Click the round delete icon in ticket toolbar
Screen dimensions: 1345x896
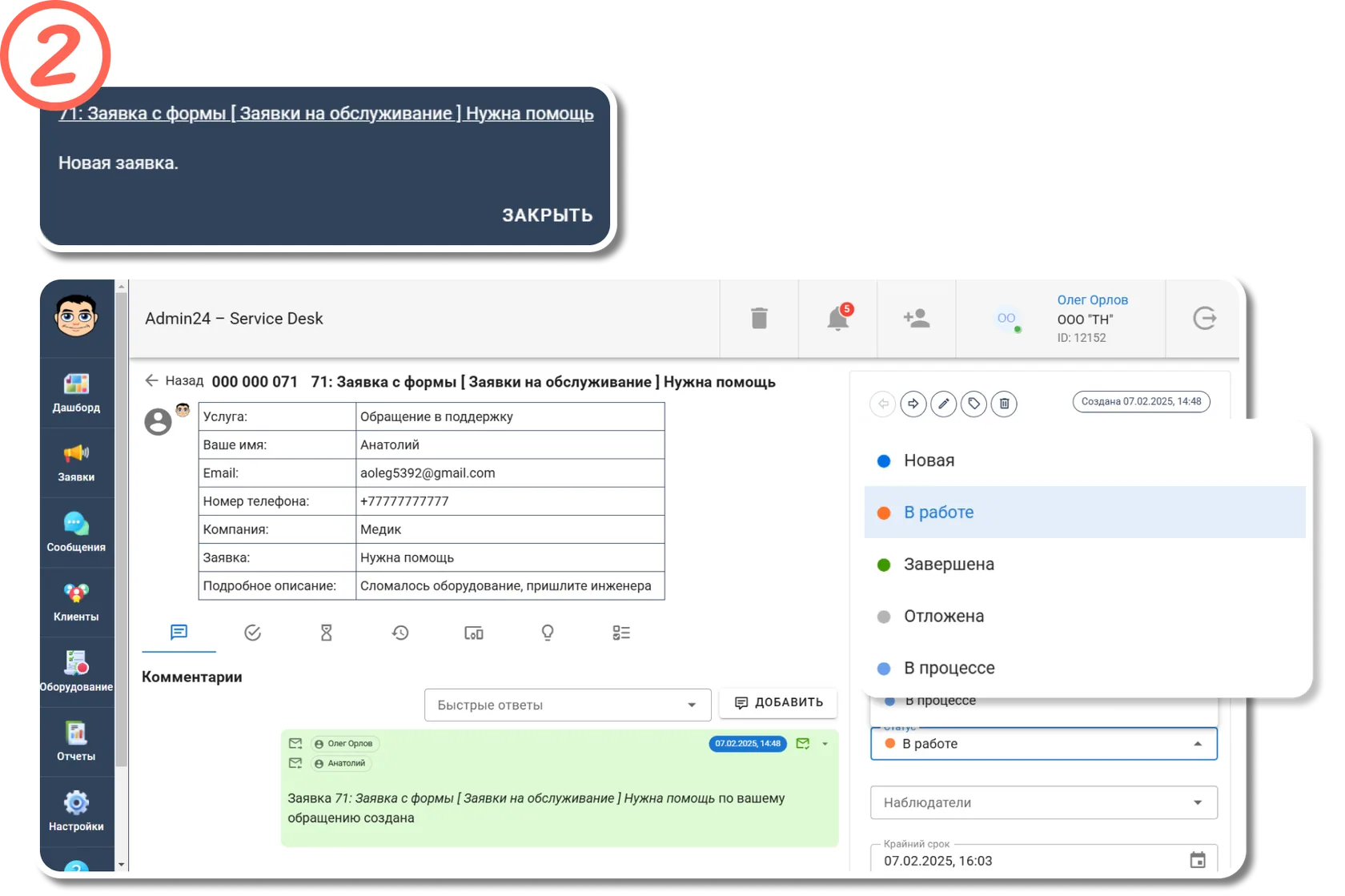1004,404
